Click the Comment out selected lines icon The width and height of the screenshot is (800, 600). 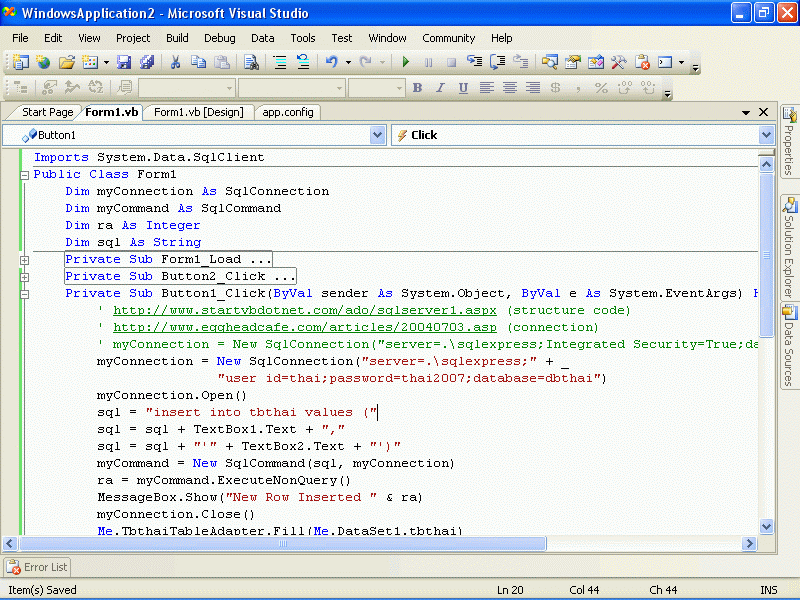[x=280, y=62]
